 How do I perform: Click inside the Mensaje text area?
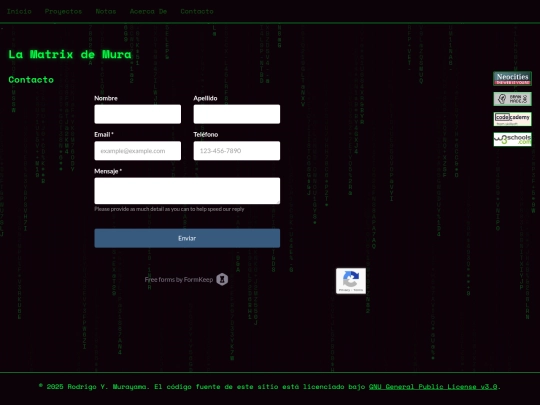pos(187,191)
